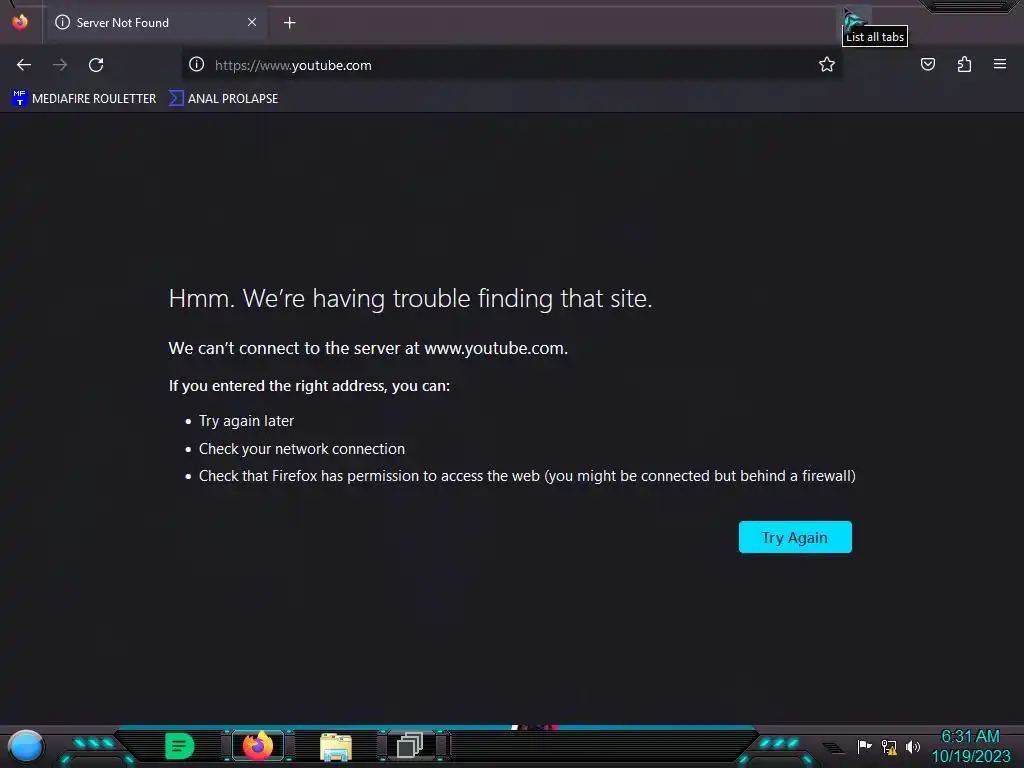Open the clock showing 6:31 AM
This screenshot has width=1024, height=768.
pos(970,746)
